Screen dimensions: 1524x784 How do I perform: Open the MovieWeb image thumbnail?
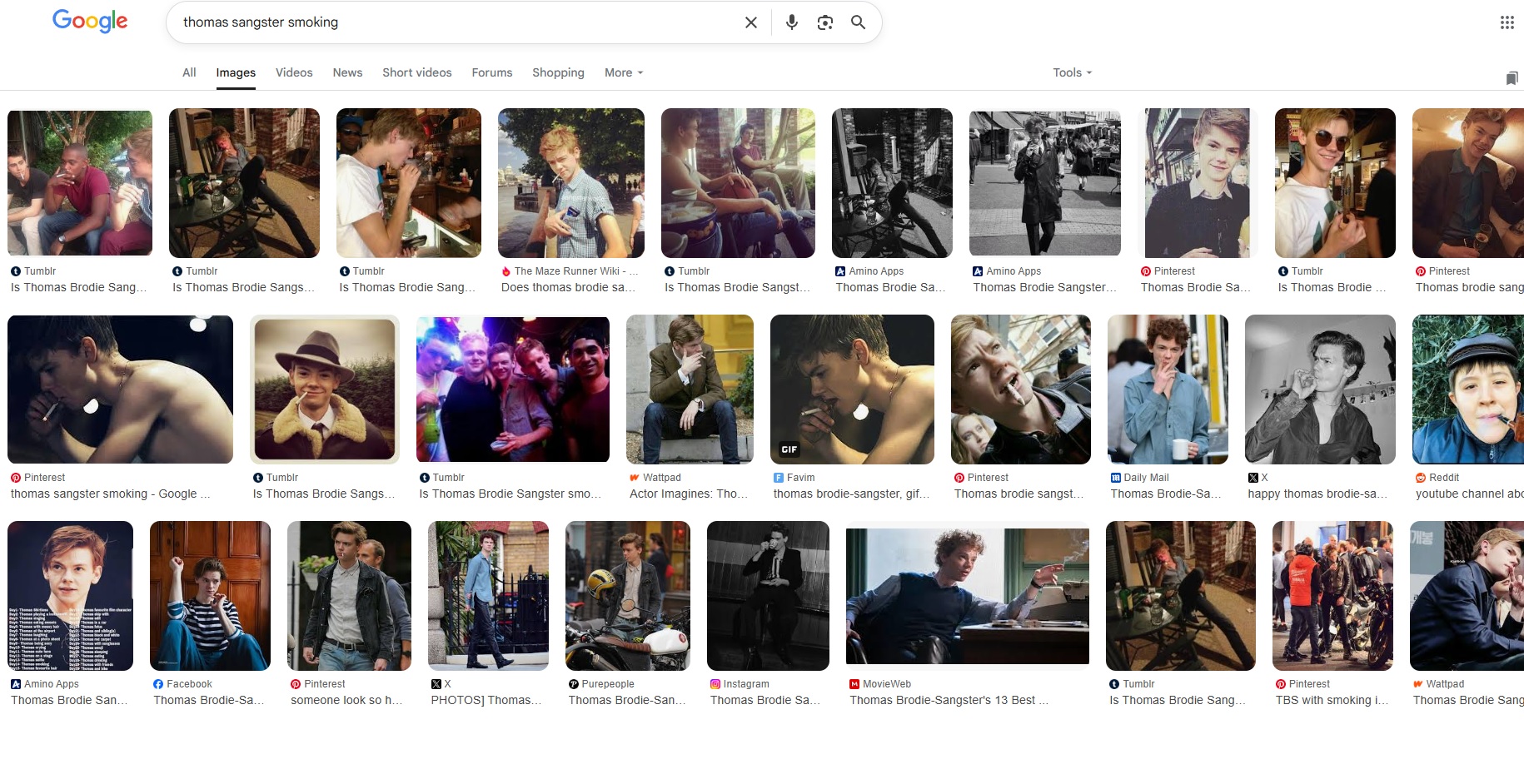(968, 596)
